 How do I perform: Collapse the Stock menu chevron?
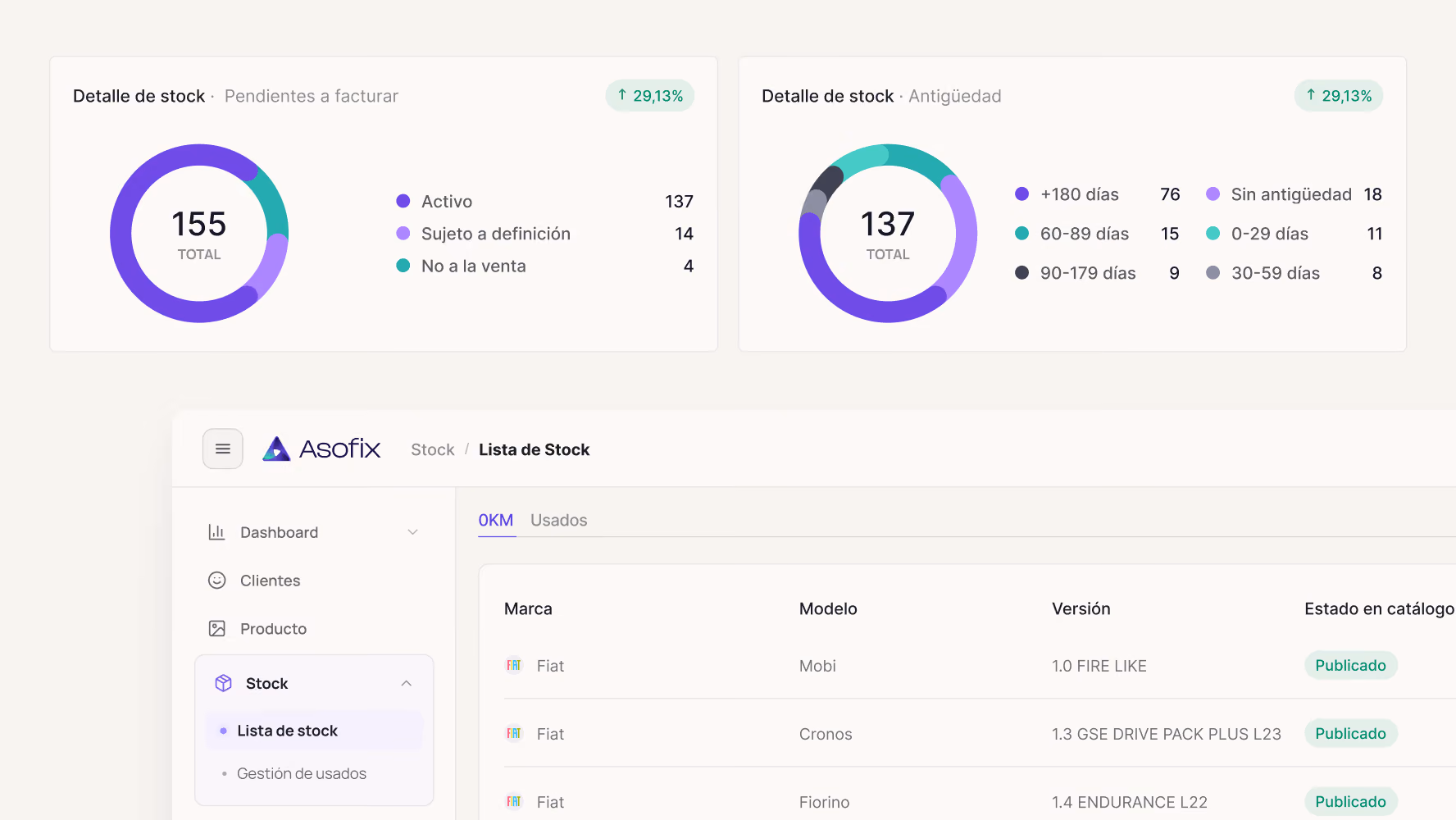pos(406,683)
